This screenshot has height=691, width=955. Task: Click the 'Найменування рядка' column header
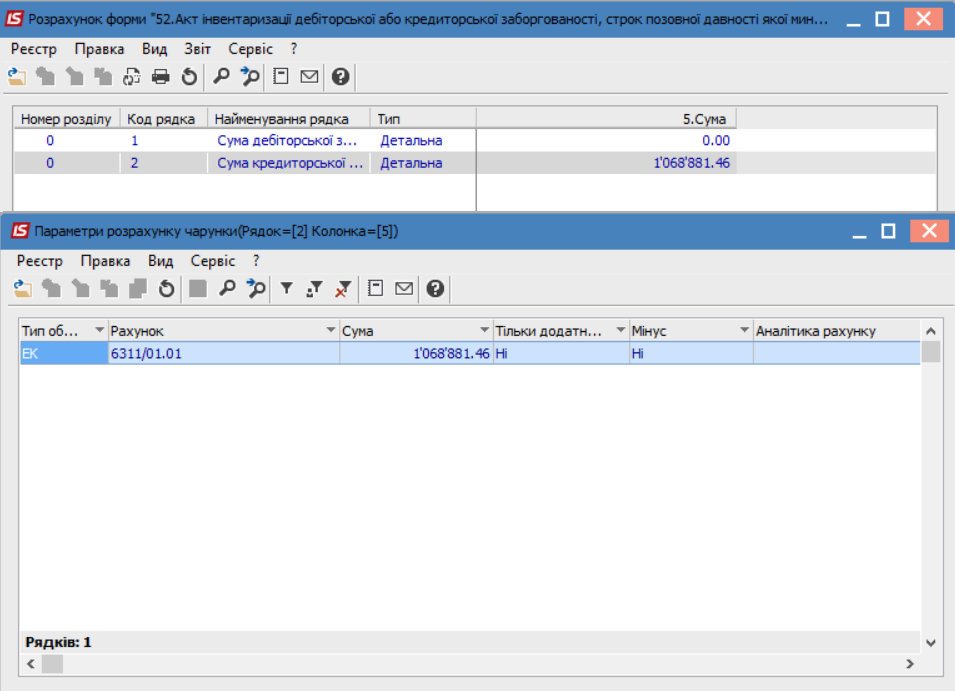tap(289, 119)
